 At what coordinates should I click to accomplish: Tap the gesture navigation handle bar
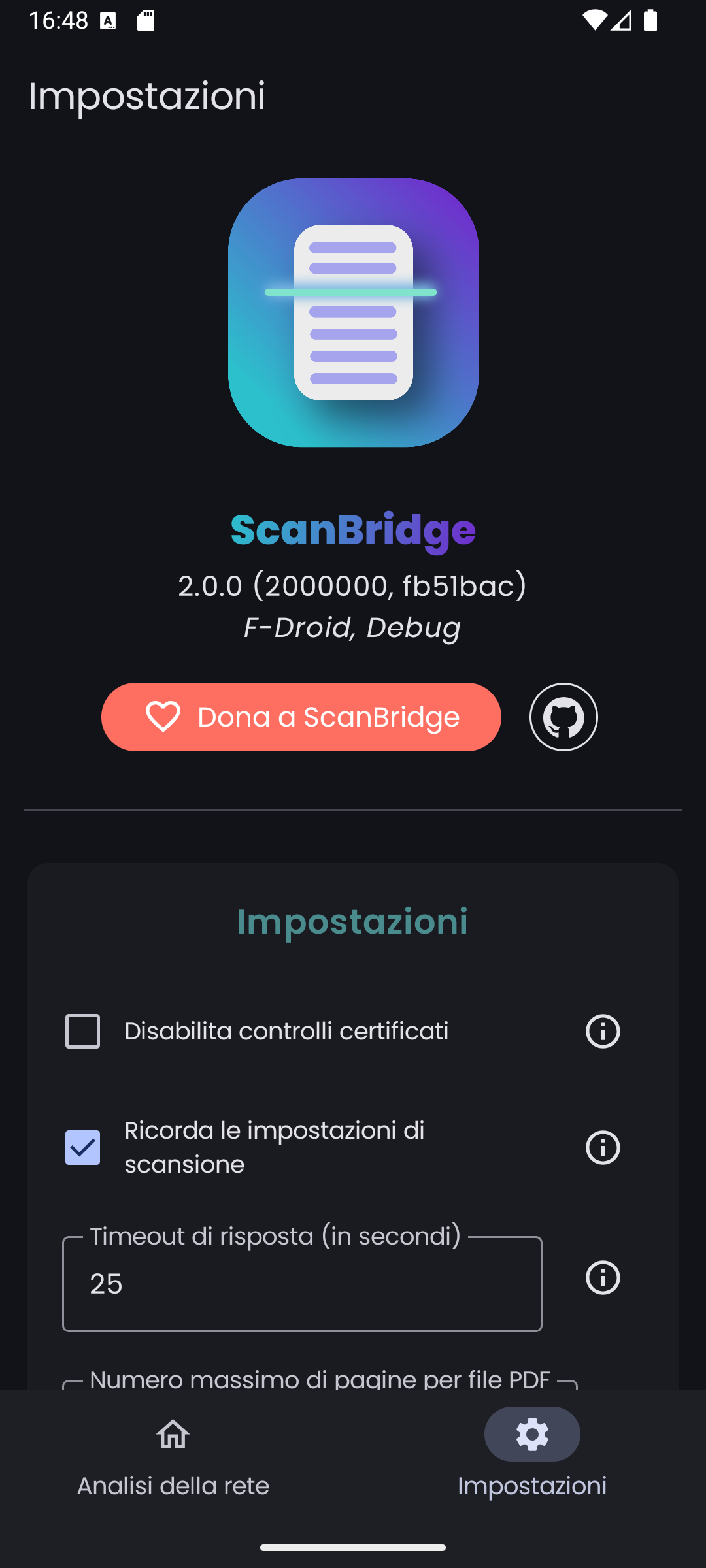tap(353, 1548)
